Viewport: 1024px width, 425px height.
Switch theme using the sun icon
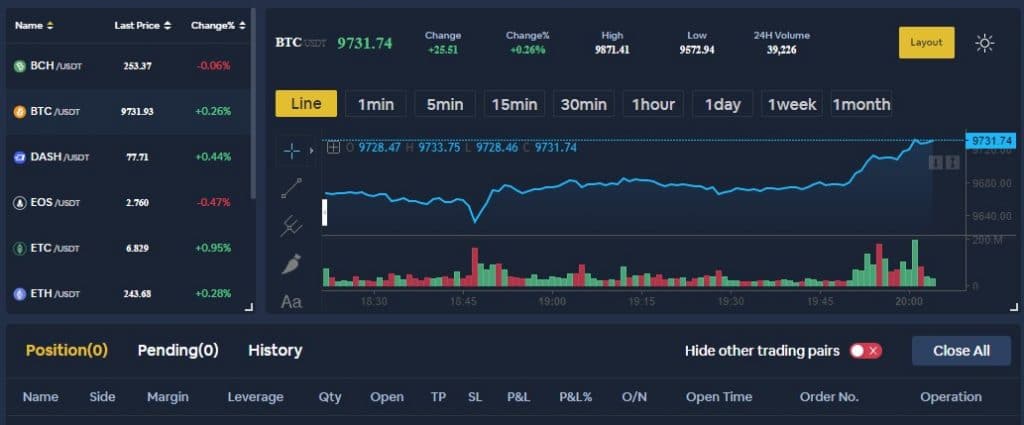pyautogui.click(x=984, y=43)
